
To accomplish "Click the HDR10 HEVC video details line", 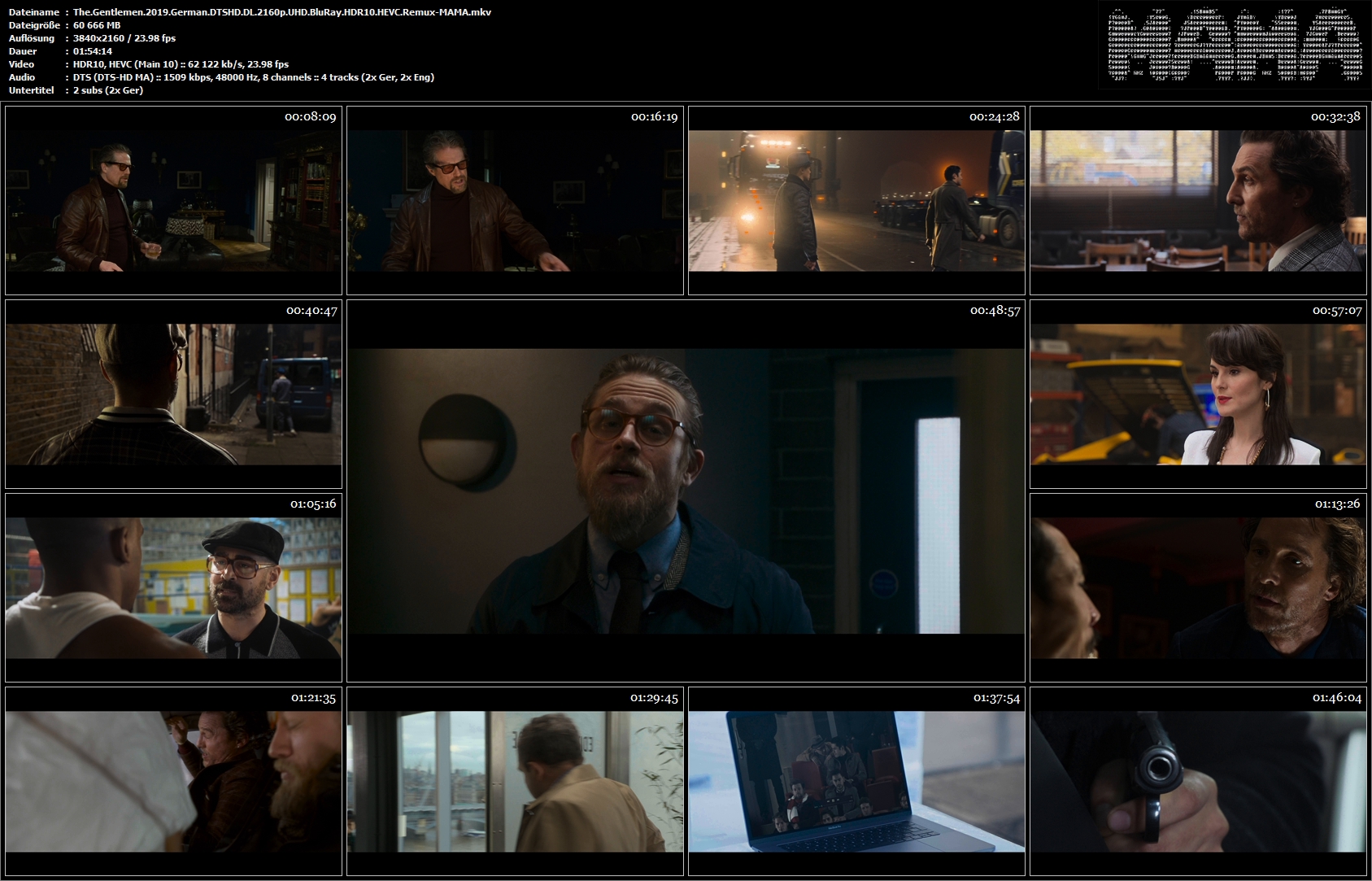I will click(x=181, y=64).
